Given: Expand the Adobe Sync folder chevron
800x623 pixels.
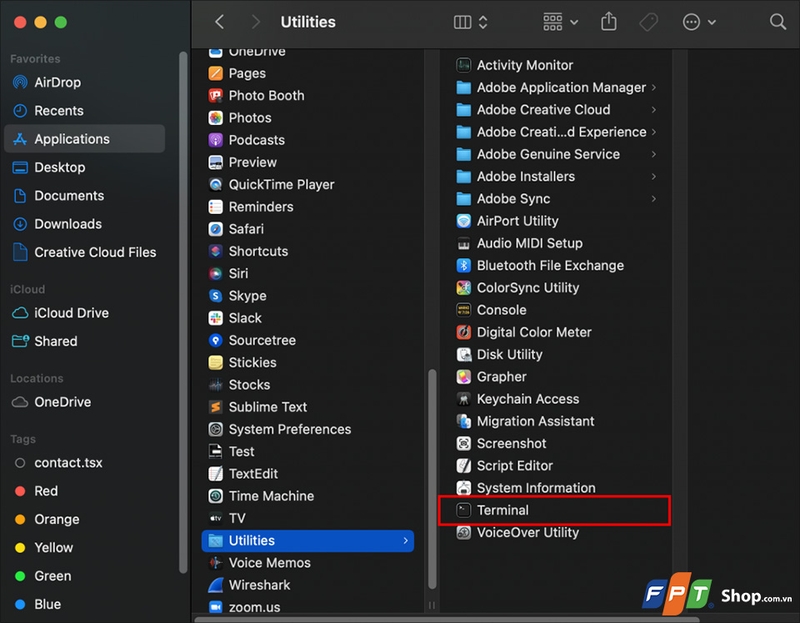Looking at the screenshot, I should [653, 199].
